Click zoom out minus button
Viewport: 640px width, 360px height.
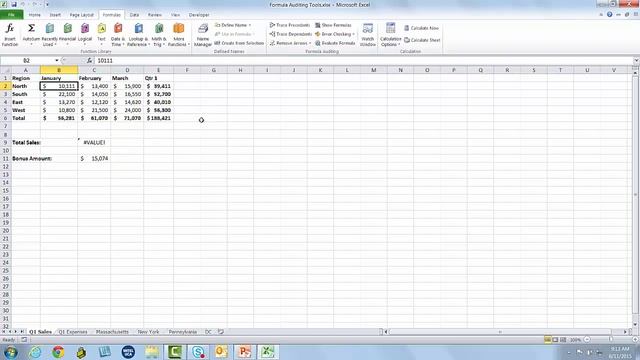(587, 340)
